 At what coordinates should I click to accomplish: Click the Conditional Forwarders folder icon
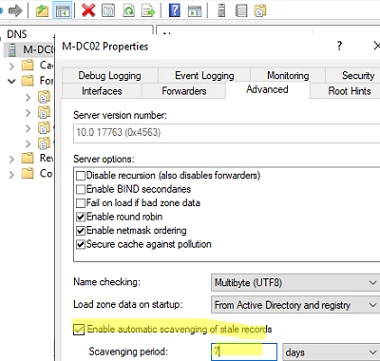[x=28, y=174]
